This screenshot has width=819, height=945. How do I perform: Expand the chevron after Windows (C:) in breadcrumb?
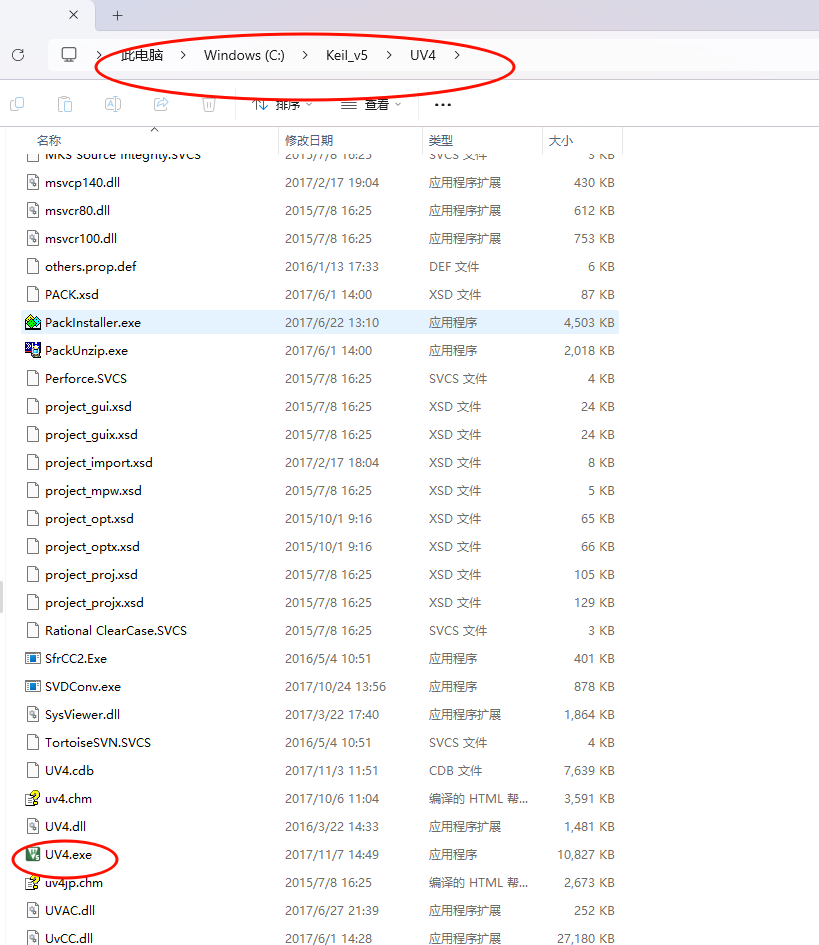(305, 55)
